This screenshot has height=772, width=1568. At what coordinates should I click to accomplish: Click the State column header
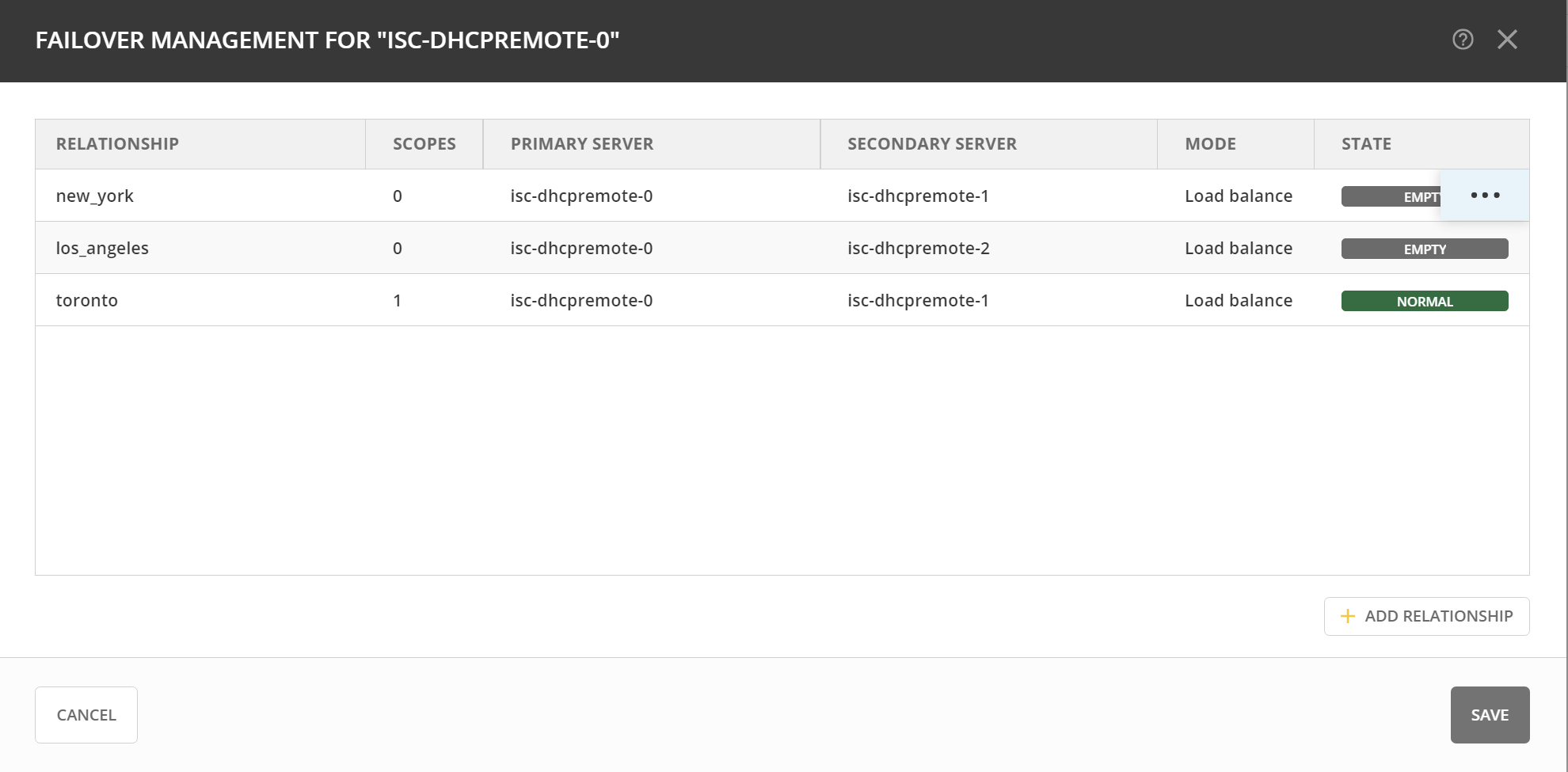click(x=1366, y=144)
